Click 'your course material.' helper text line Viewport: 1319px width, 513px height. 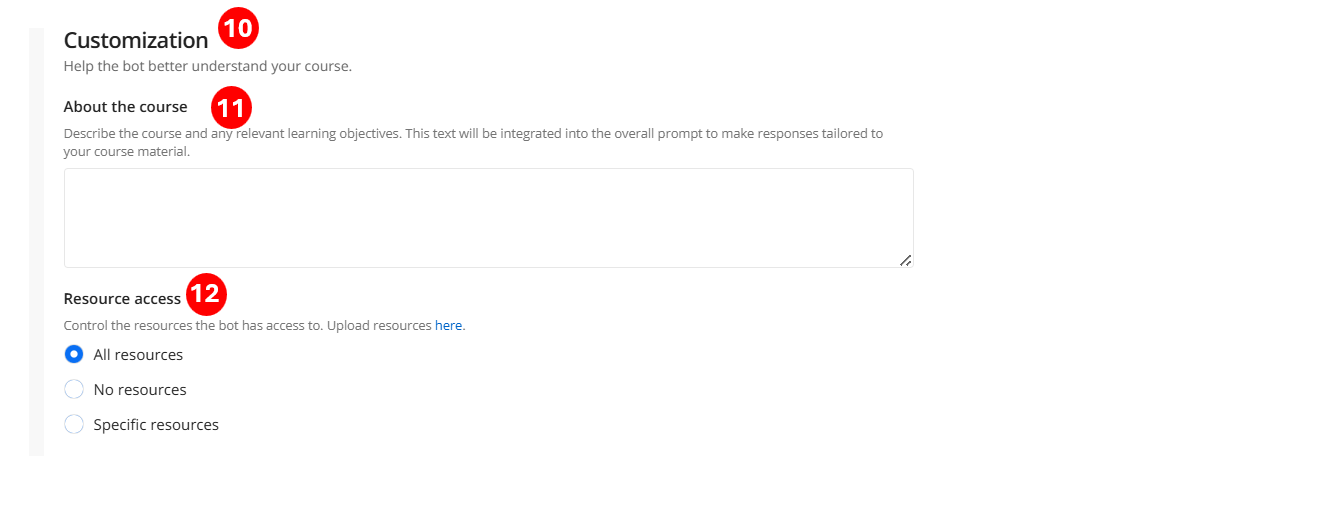pos(126,152)
